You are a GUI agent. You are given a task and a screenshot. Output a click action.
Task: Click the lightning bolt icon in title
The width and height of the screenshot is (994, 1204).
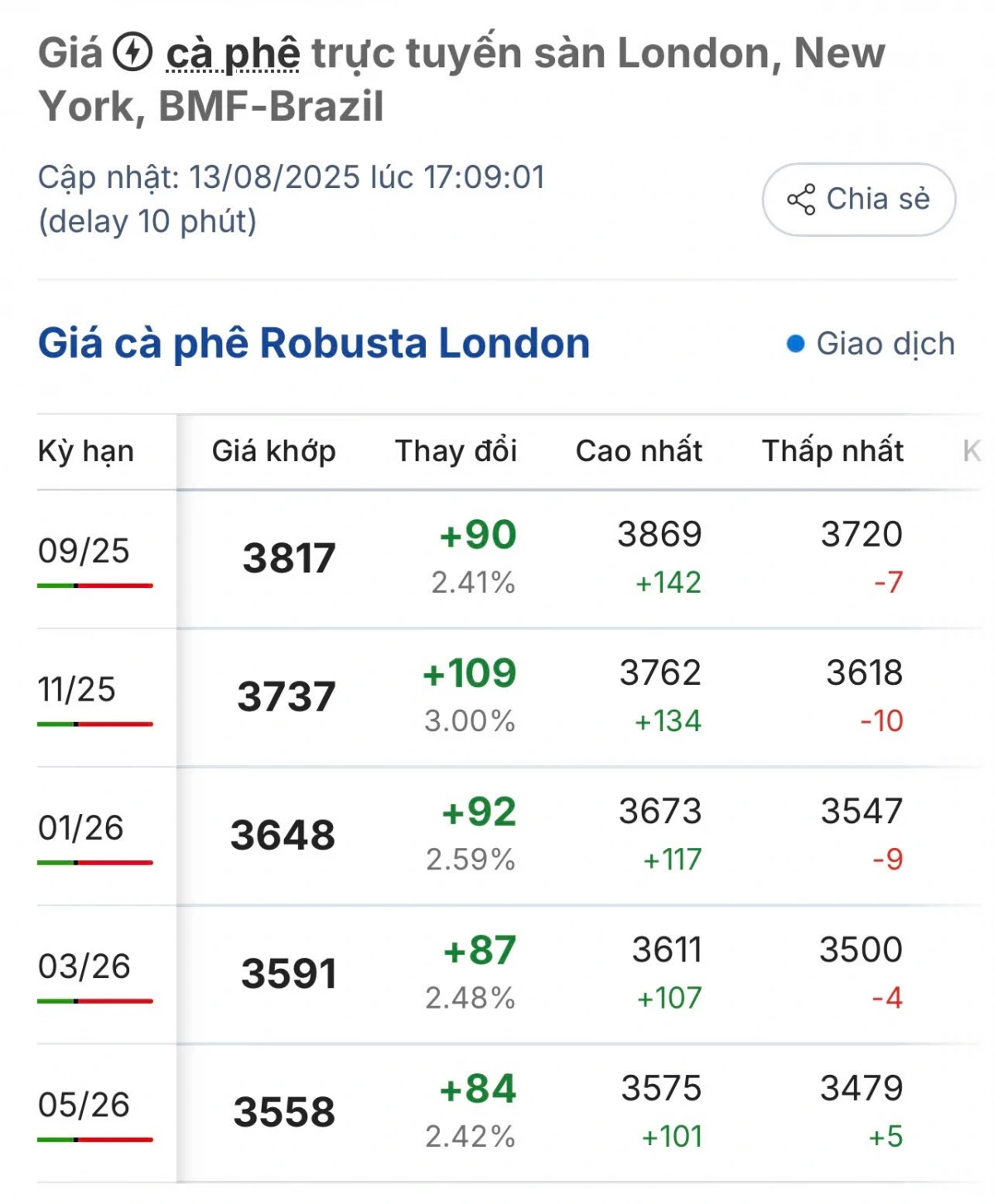coord(133,52)
